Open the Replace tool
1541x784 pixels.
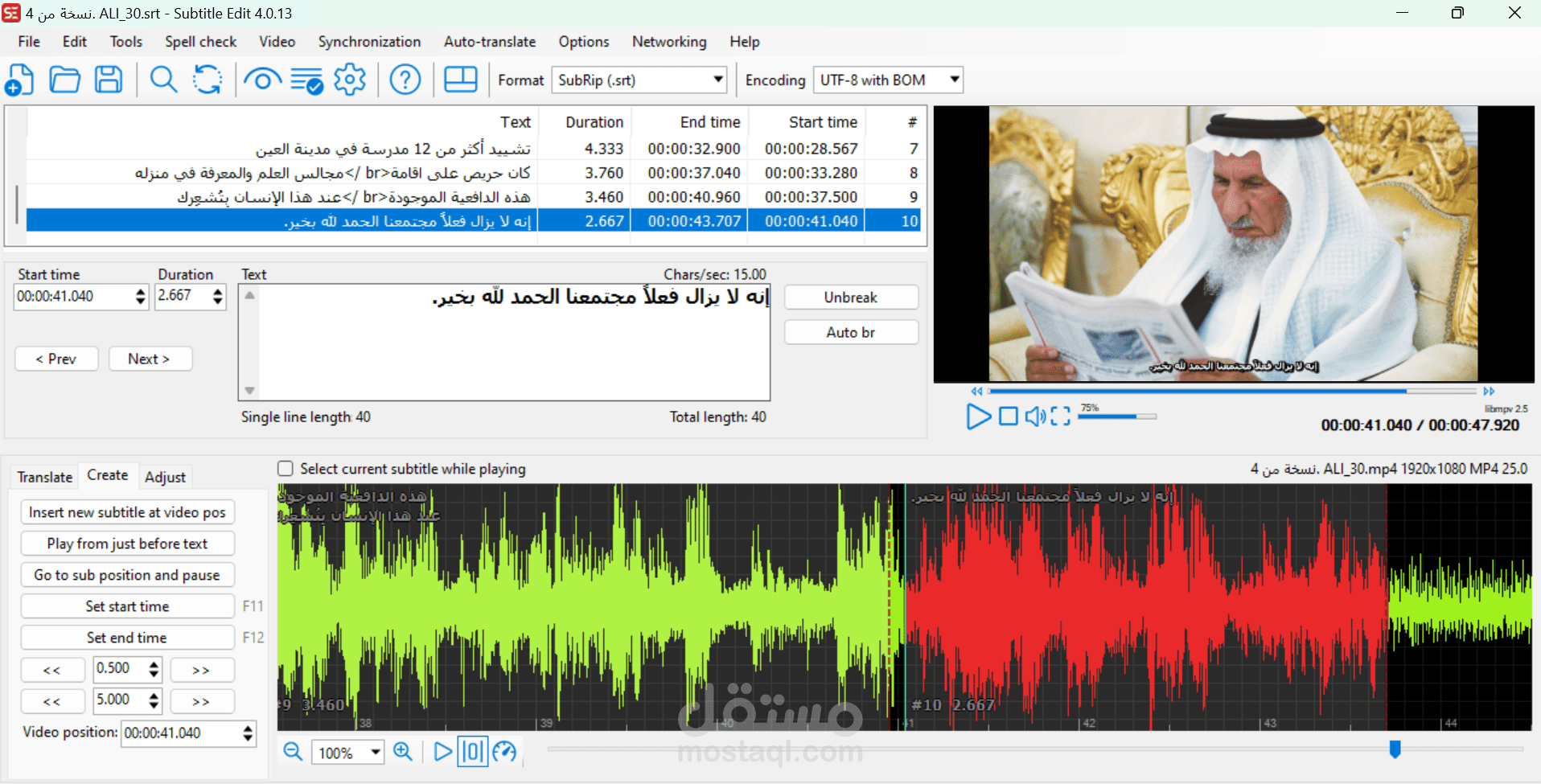tap(207, 79)
